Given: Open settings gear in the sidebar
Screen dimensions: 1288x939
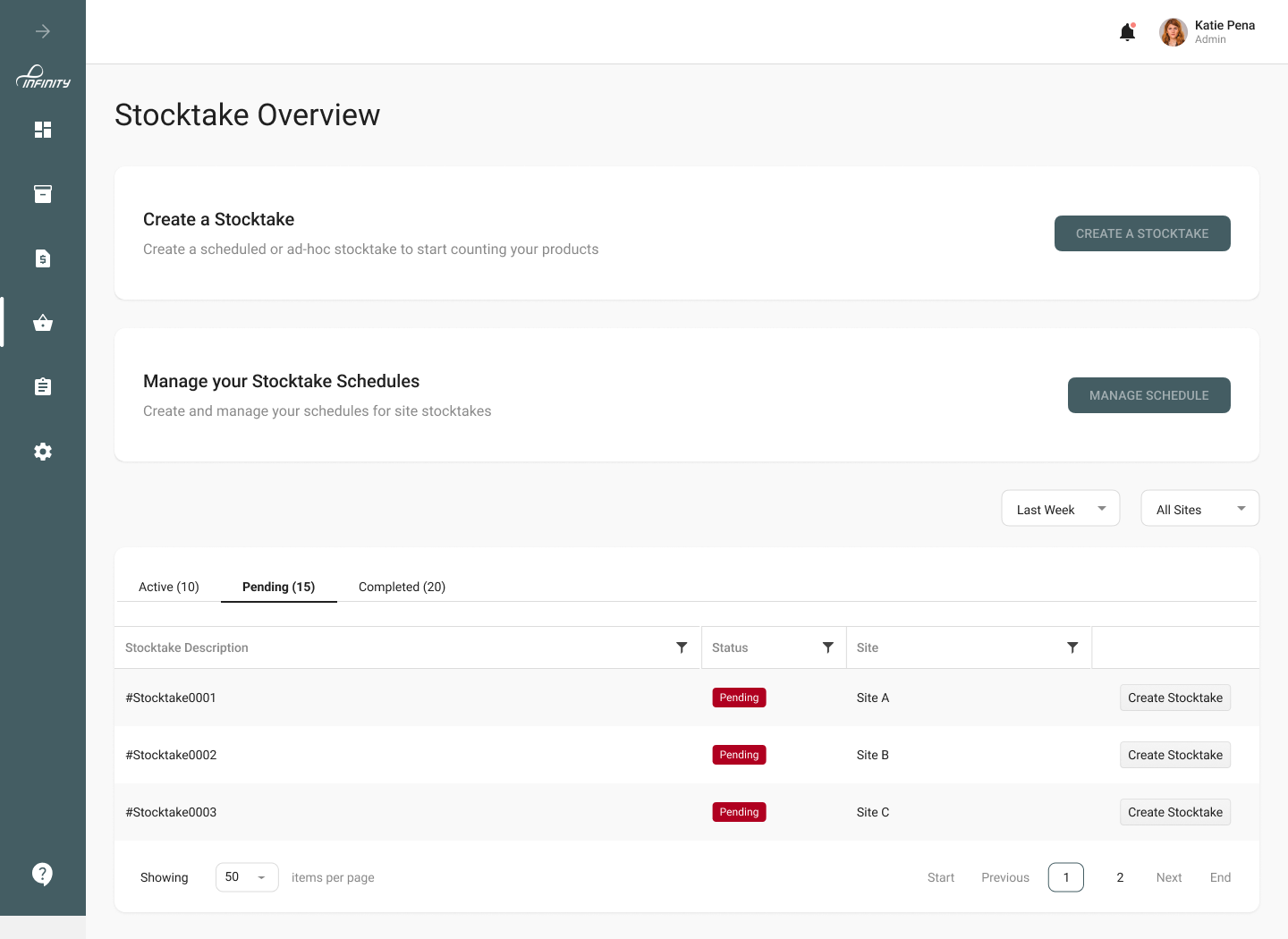Looking at the screenshot, I should pos(43,452).
